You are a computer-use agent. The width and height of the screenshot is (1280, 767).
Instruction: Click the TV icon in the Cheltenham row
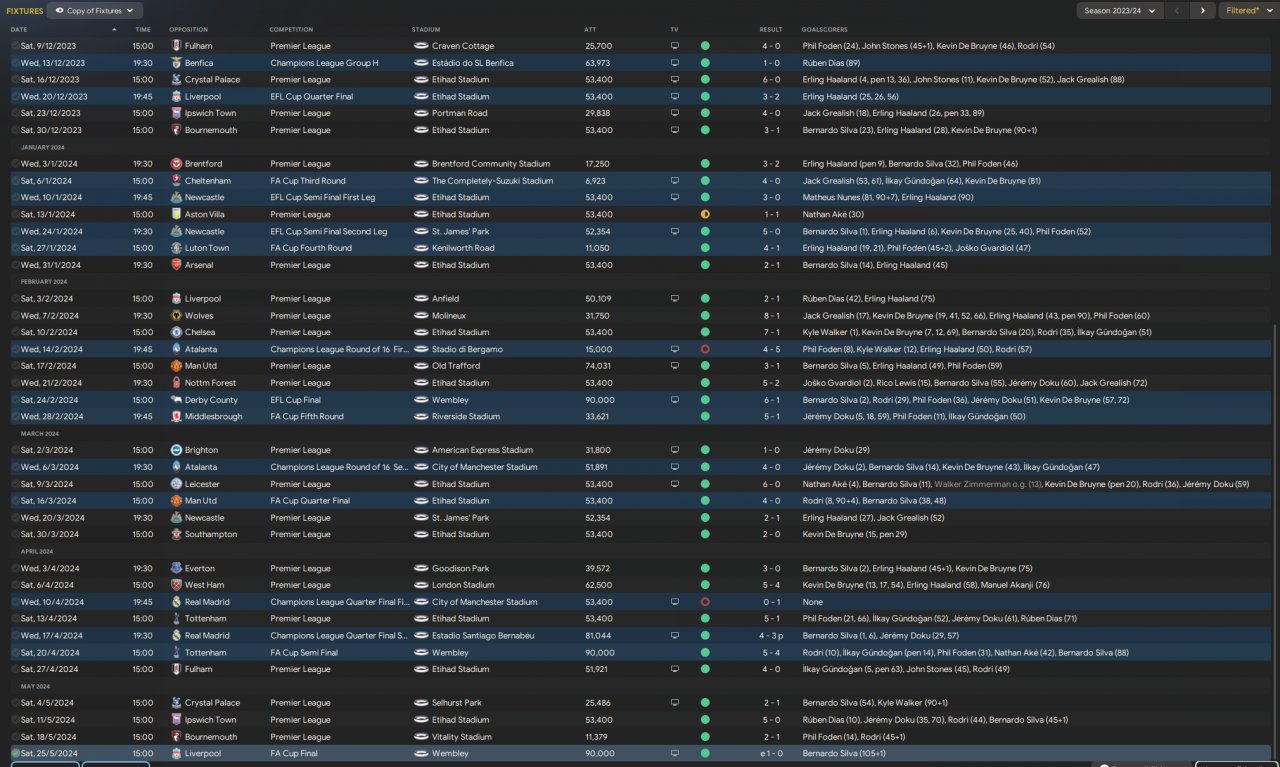point(675,181)
